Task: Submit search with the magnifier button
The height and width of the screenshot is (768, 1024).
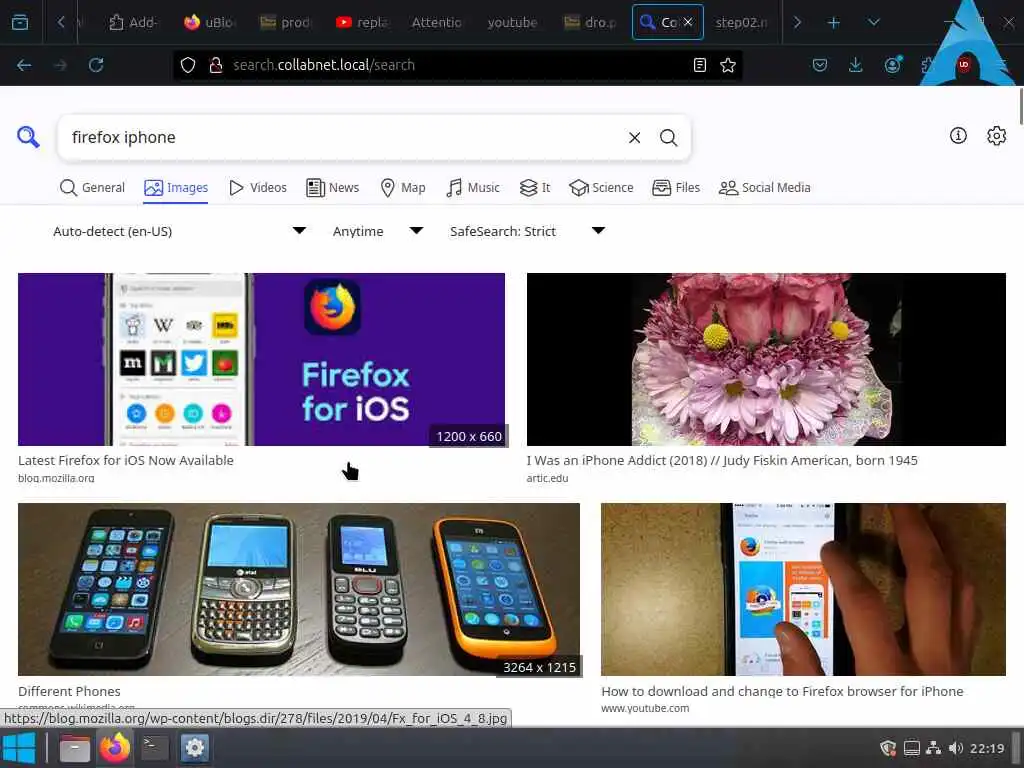Action: click(668, 138)
